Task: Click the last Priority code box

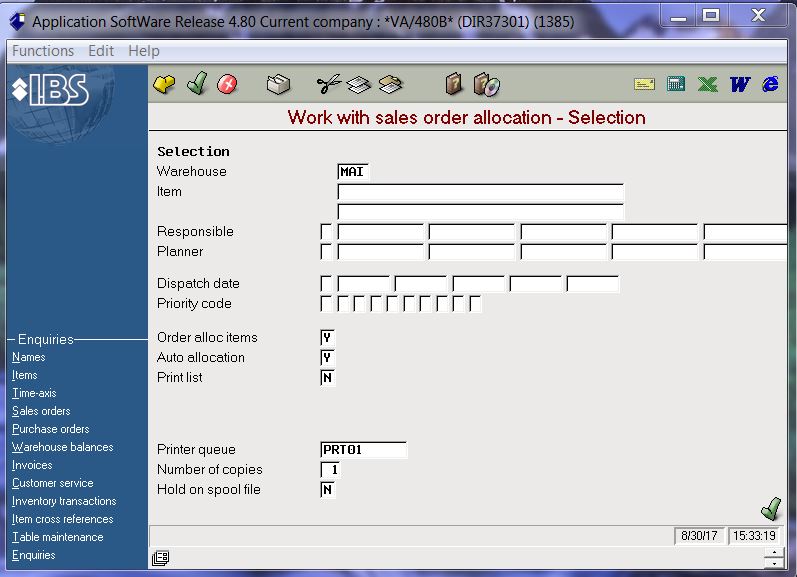Action: (475, 304)
